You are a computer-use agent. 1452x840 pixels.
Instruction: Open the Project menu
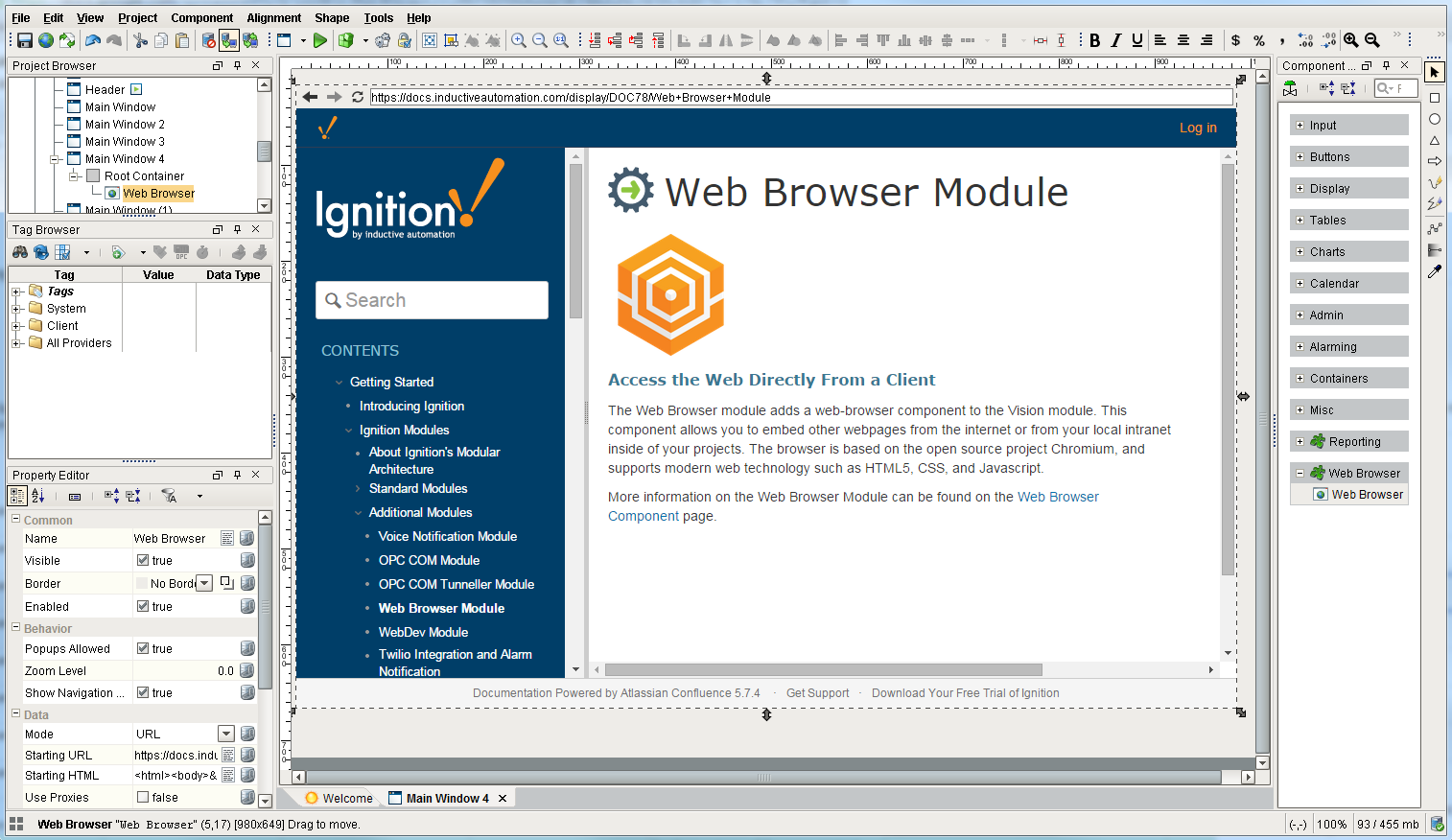[138, 17]
